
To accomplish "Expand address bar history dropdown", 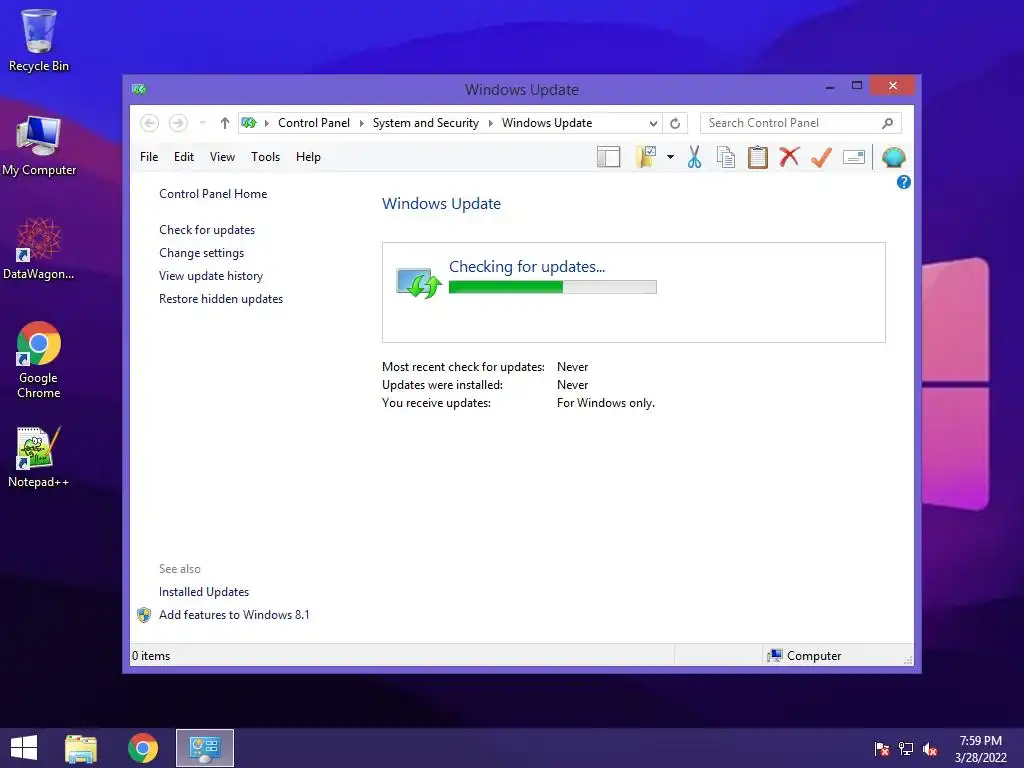I will tap(653, 123).
